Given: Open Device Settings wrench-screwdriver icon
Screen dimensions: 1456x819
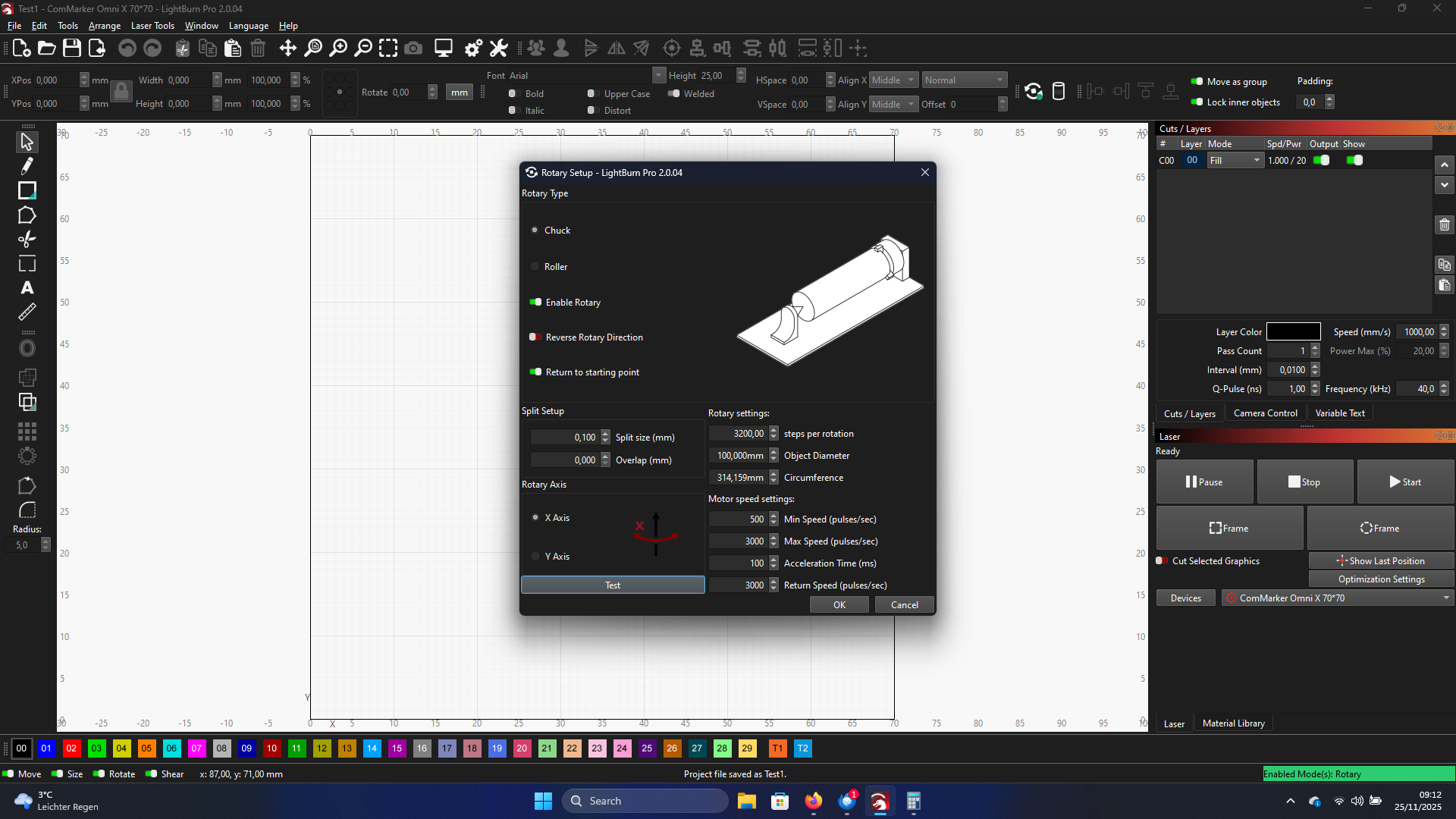Looking at the screenshot, I should pos(498,49).
